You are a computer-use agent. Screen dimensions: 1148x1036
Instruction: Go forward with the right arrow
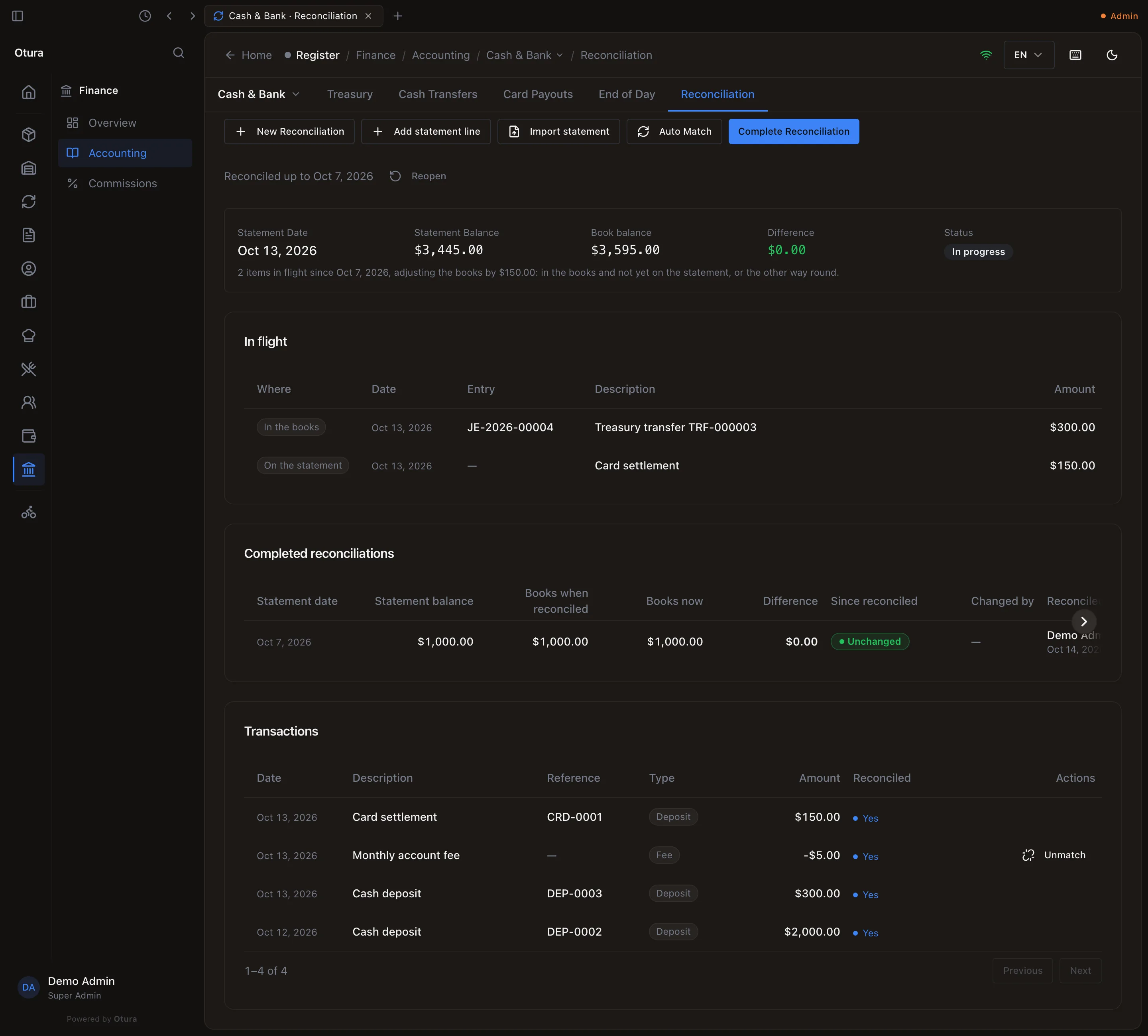(193, 16)
